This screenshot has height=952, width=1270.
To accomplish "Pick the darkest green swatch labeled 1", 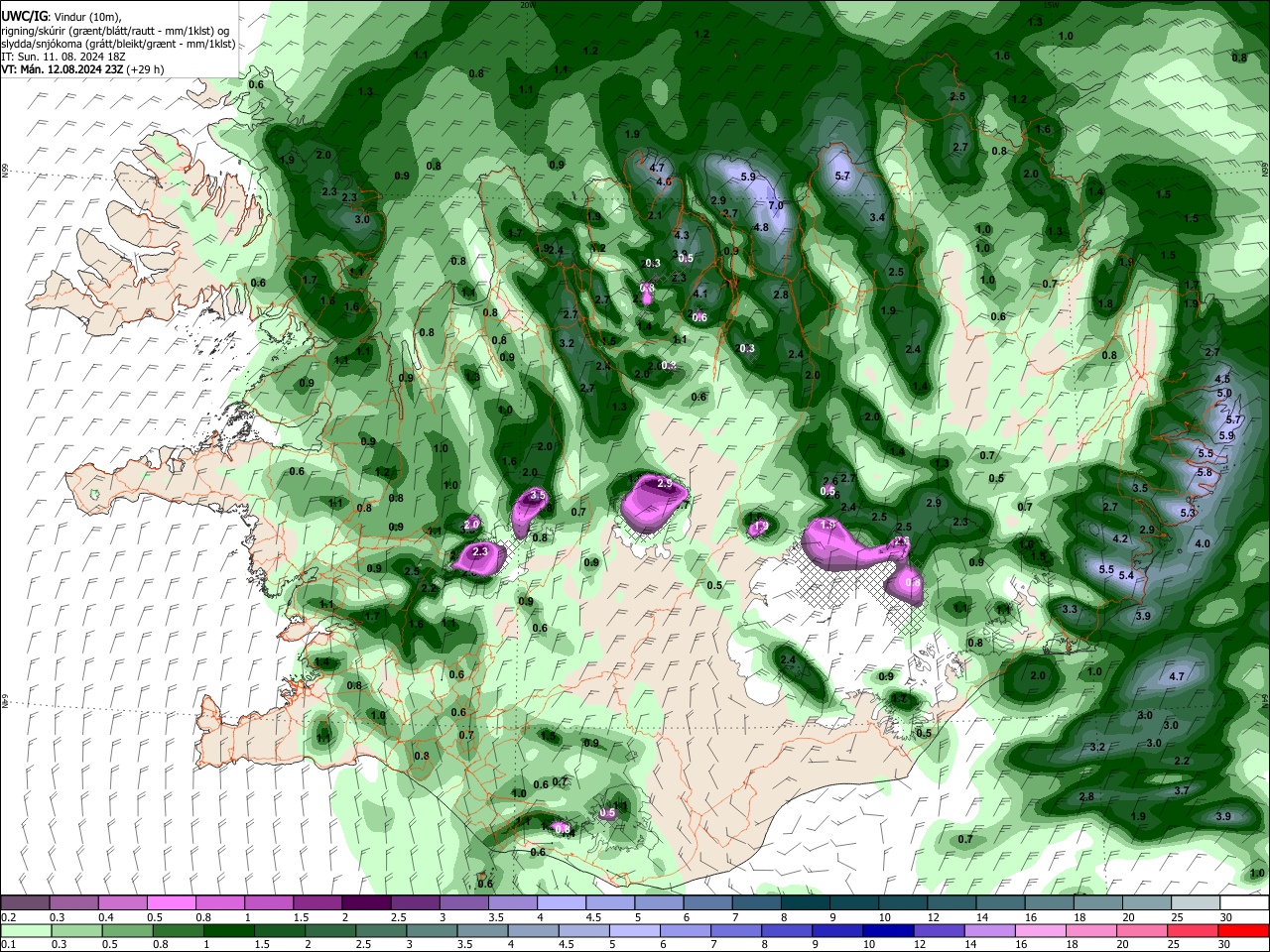I will [x=228, y=931].
